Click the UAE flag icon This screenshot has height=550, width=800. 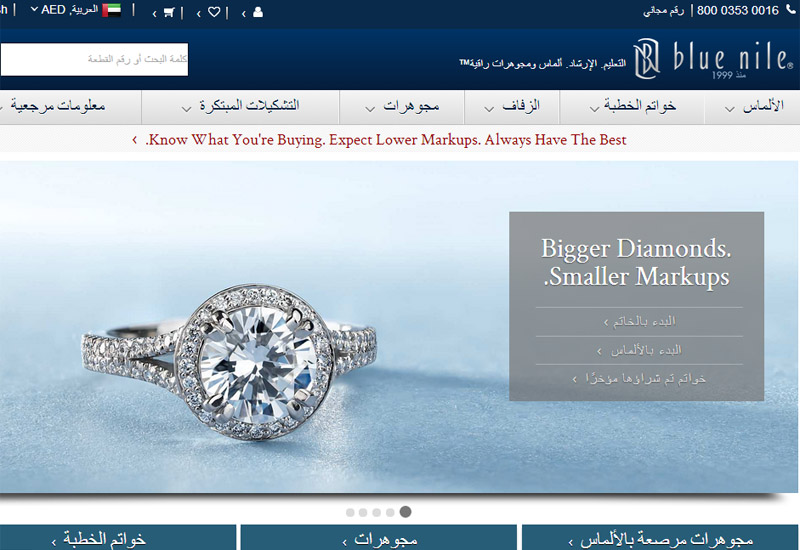(112, 10)
